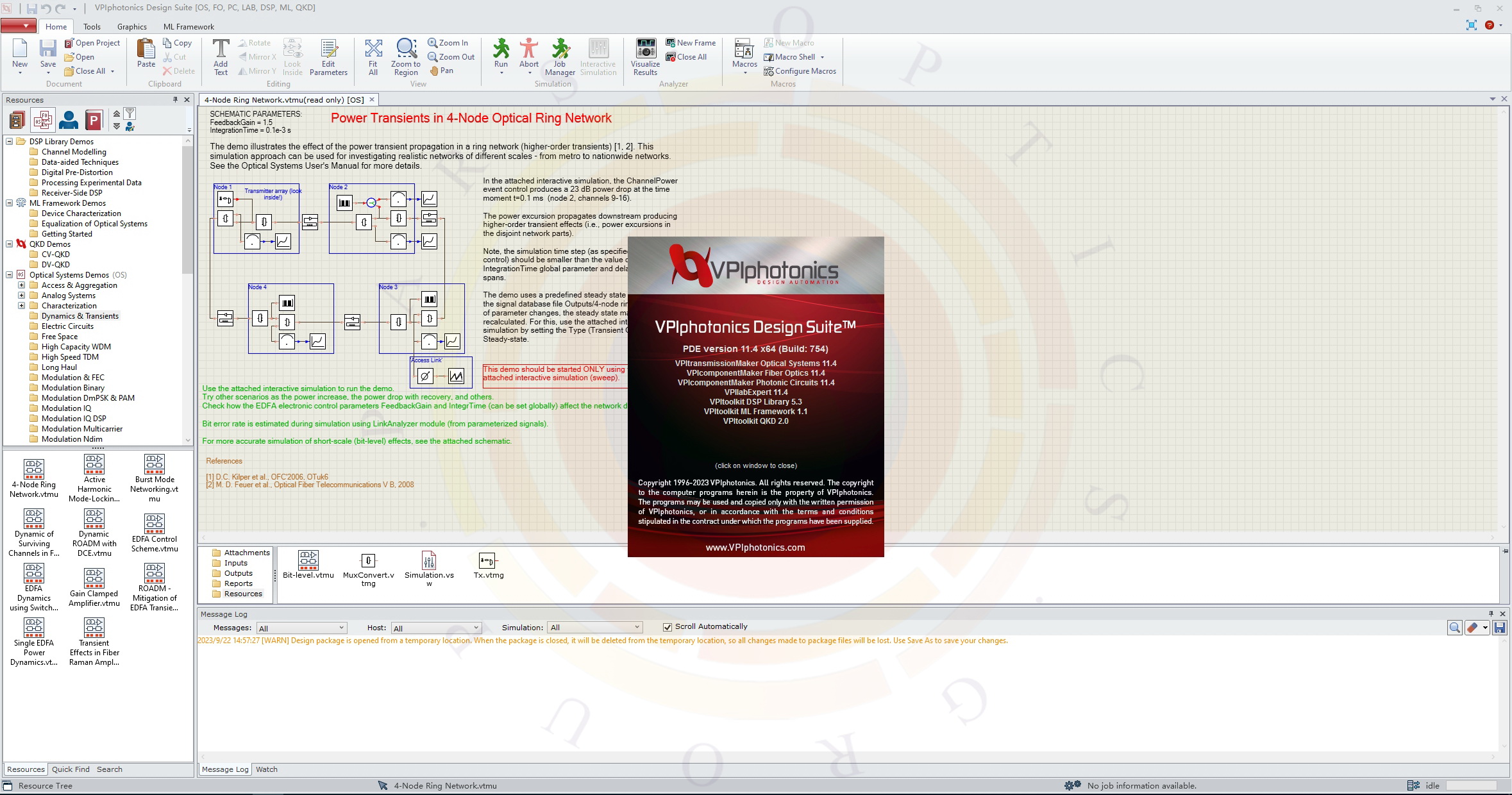Expand the Characterization folder

21,306
